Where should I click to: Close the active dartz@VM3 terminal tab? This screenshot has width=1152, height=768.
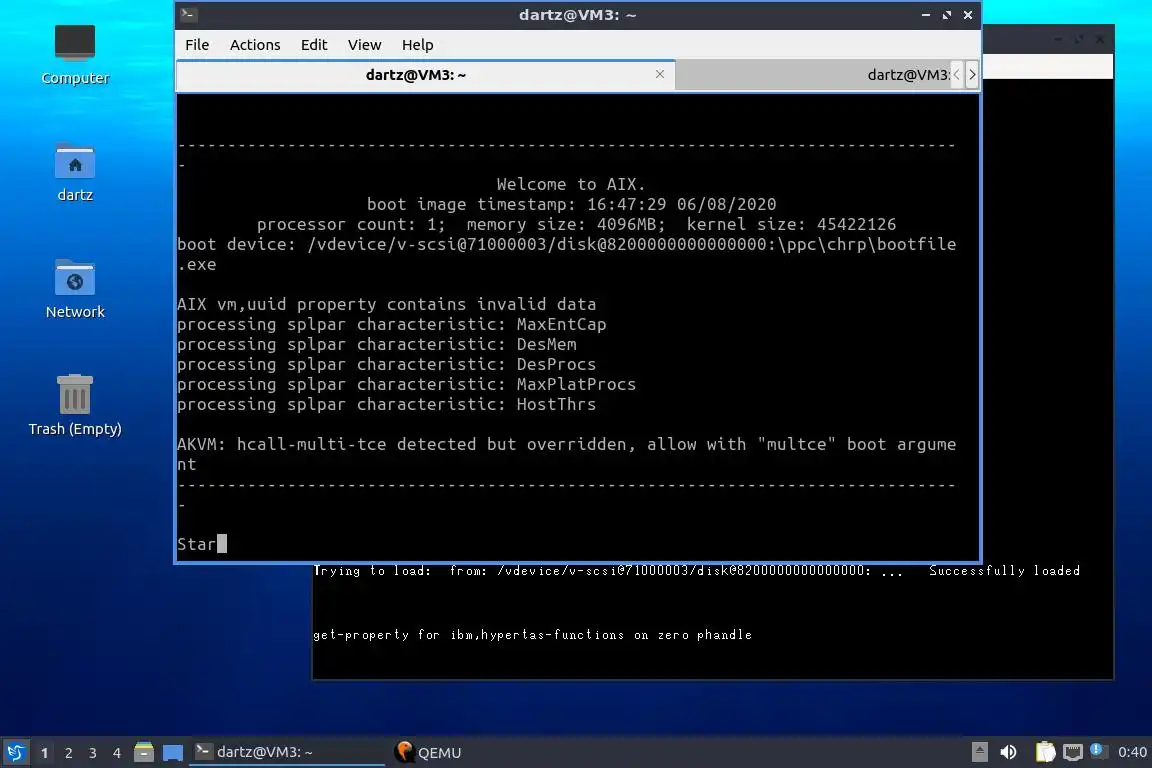coord(660,74)
